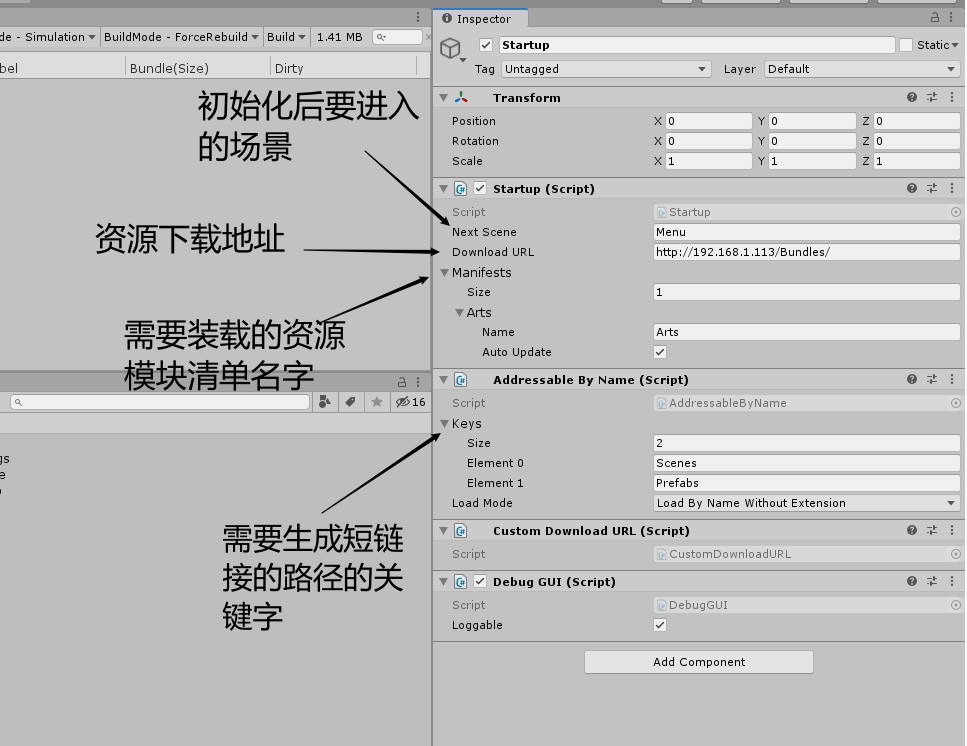Click the help icon on the Transform component
The height and width of the screenshot is (746, 967).
(911, 97)
